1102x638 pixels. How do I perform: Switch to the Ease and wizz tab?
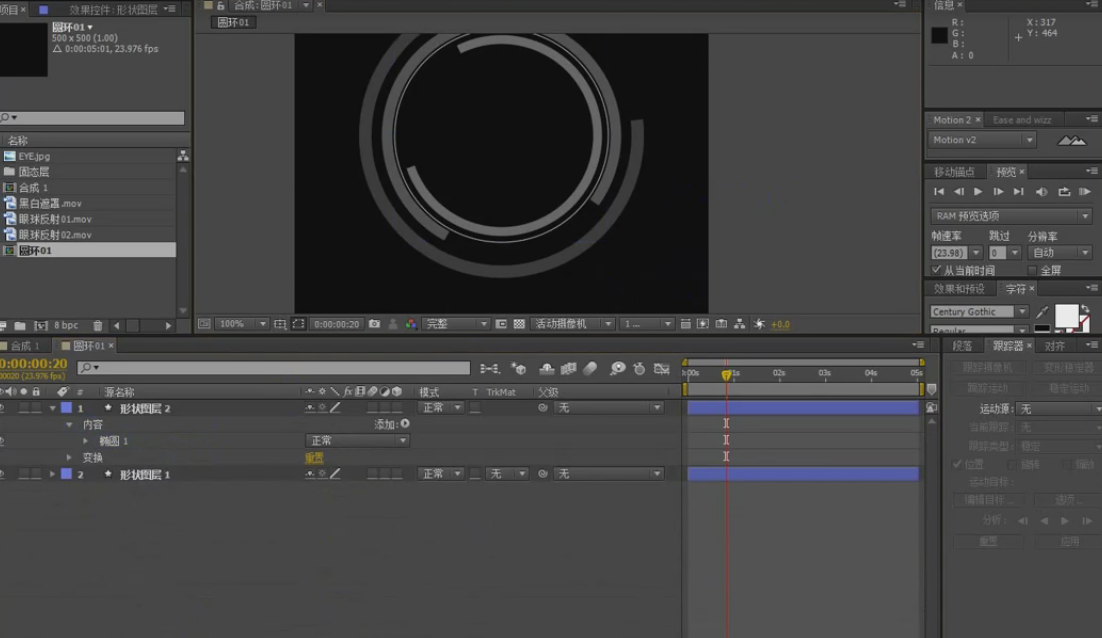[1021, 120]
